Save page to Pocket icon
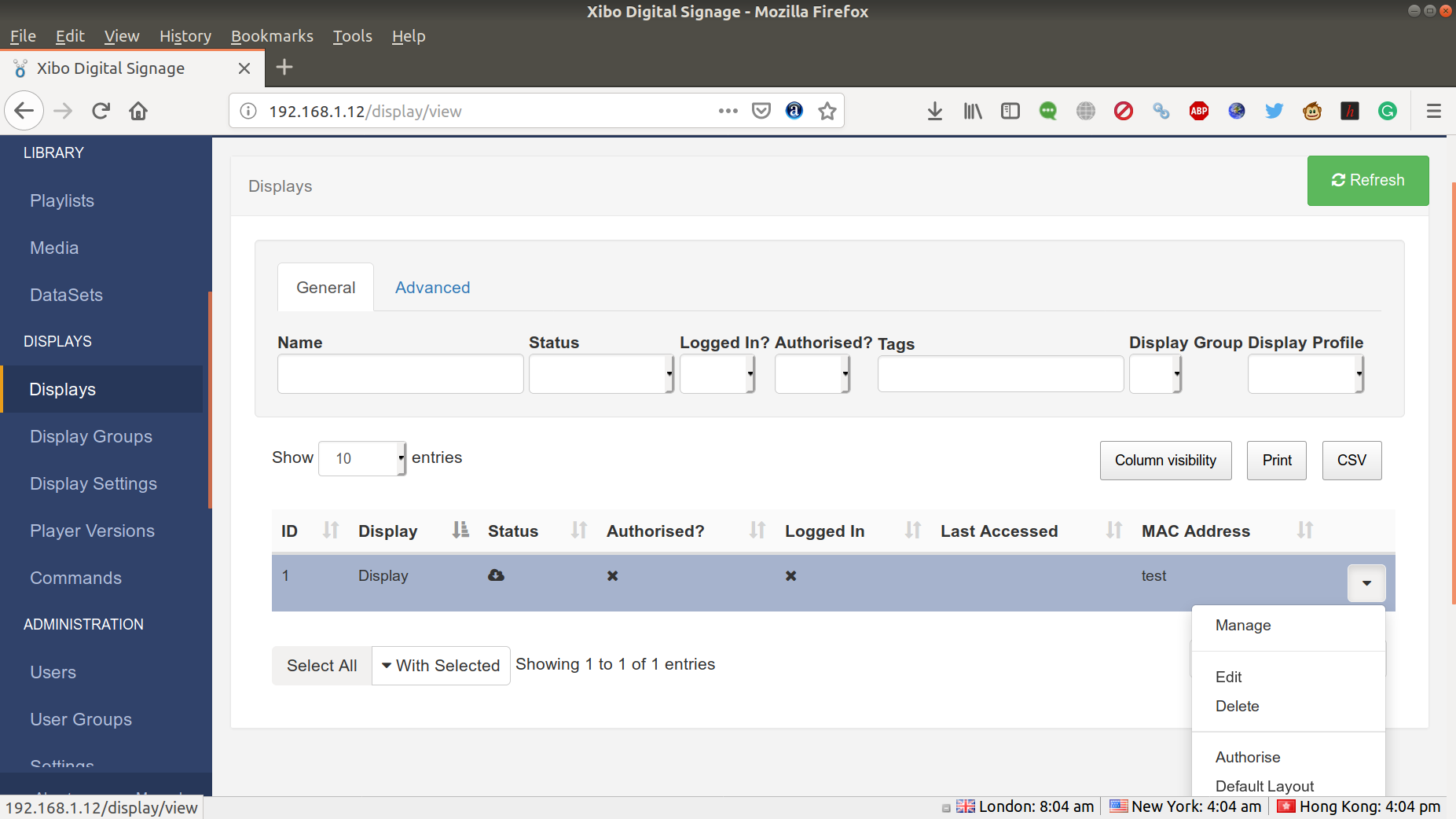The height and width of the screenshot is (819, 1456). (x=761, y=111)
